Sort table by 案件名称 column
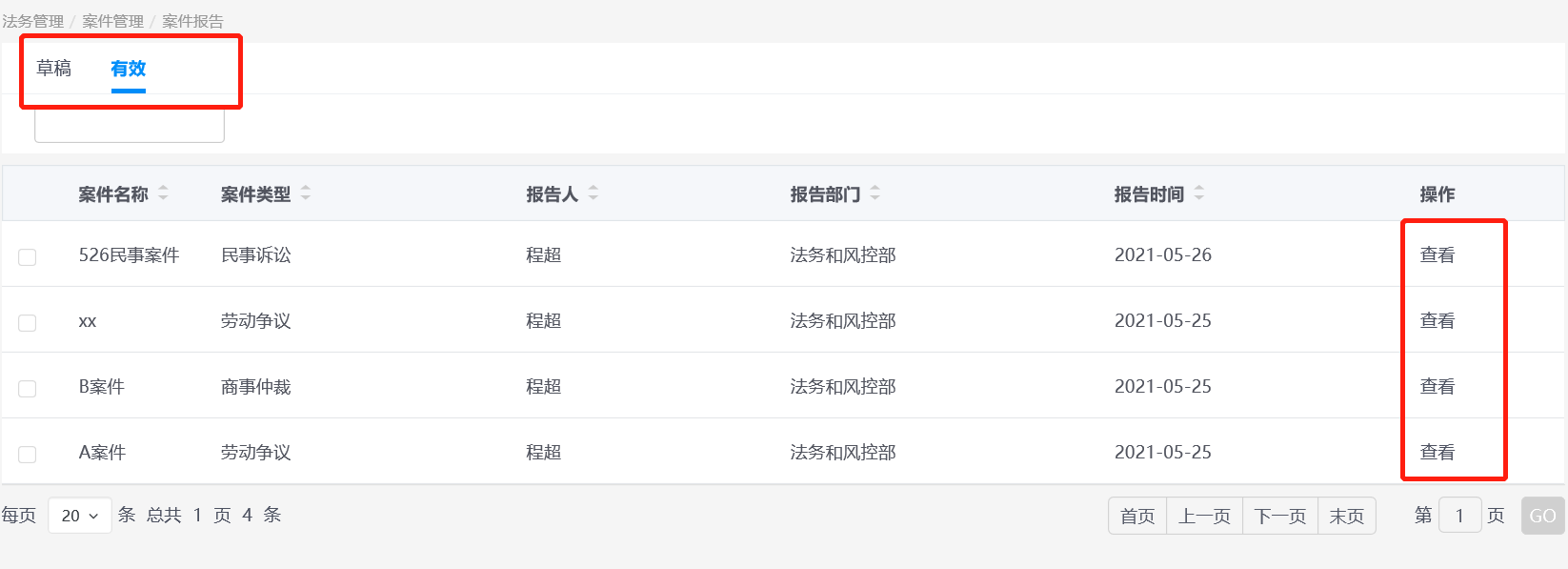Screen dimensions: 1568x569 click(163, 193)
